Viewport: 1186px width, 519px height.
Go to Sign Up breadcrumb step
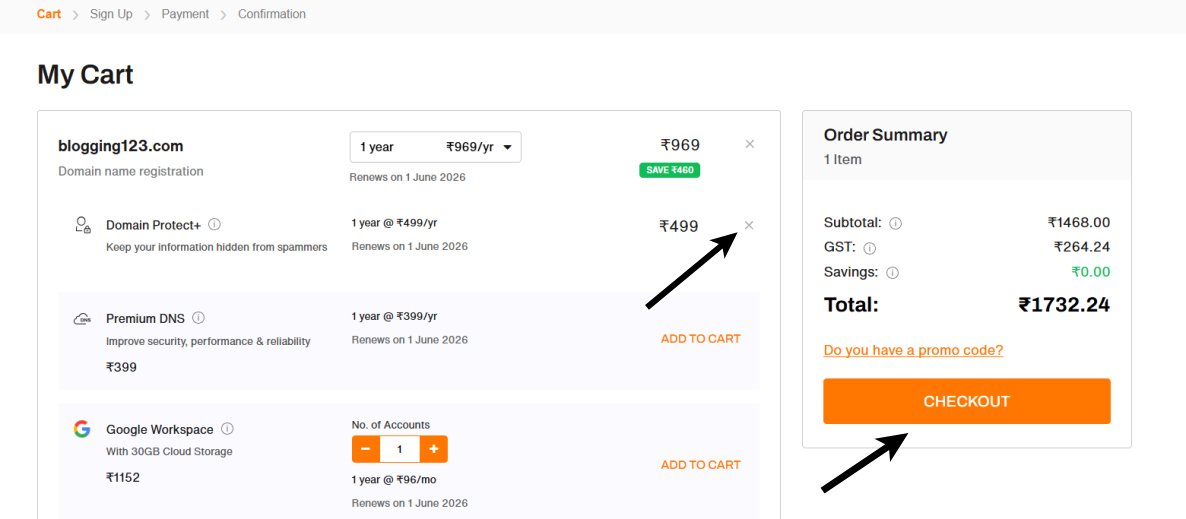coord(111,14)
